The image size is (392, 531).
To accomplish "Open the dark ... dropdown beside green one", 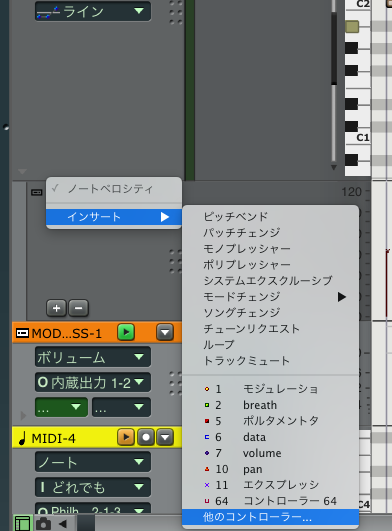I will (x=121, y=407).
